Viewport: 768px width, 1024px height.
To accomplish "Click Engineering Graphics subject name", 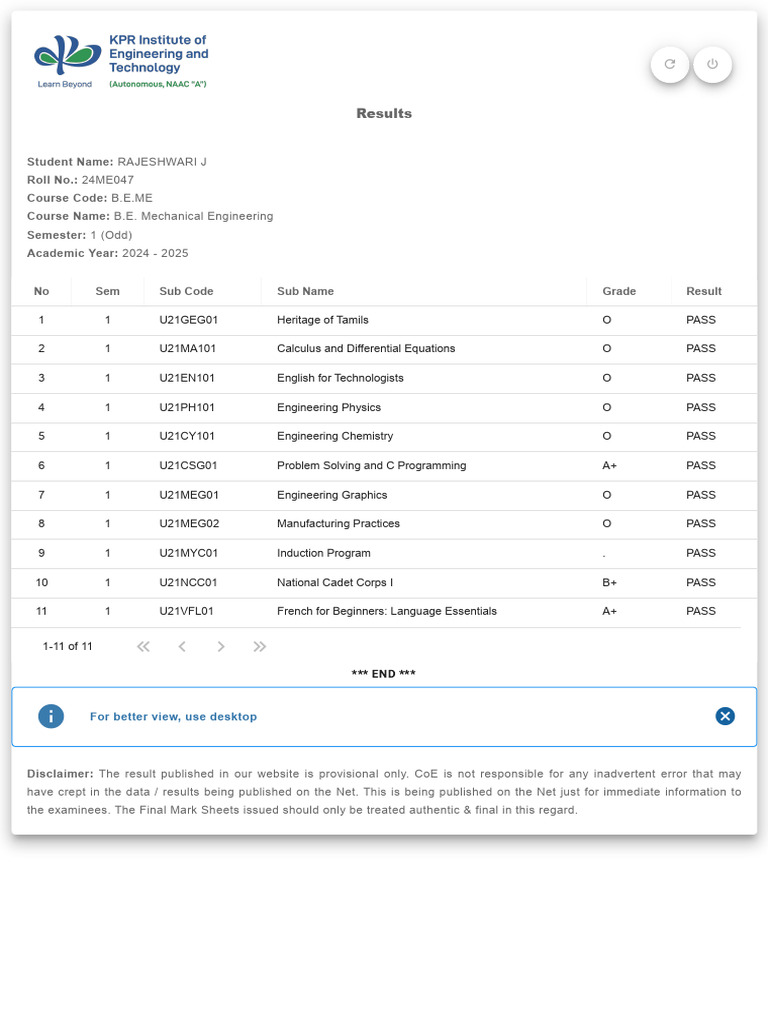I will 332,495.
